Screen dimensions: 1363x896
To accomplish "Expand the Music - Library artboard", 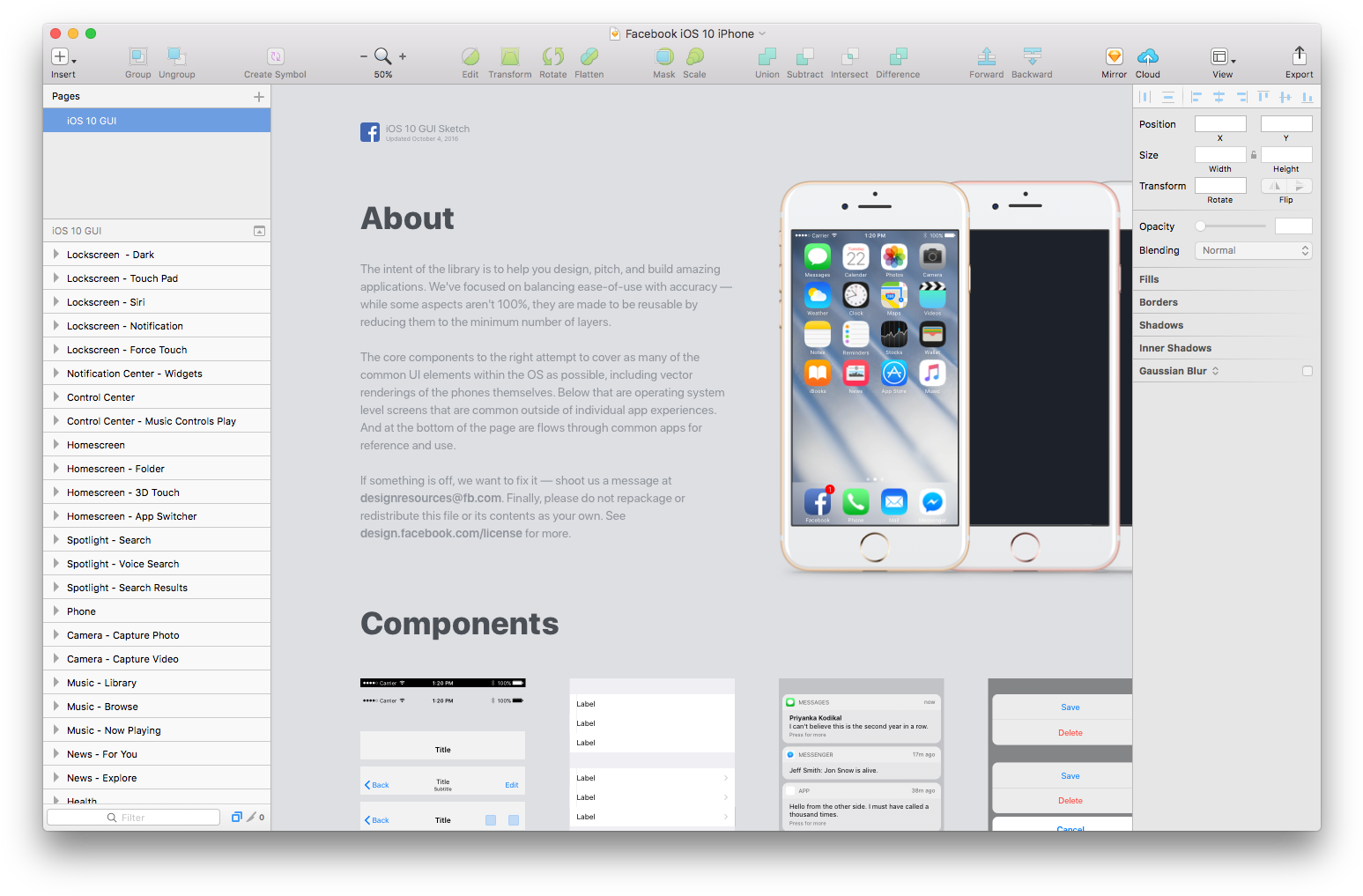I will [56, 682].
